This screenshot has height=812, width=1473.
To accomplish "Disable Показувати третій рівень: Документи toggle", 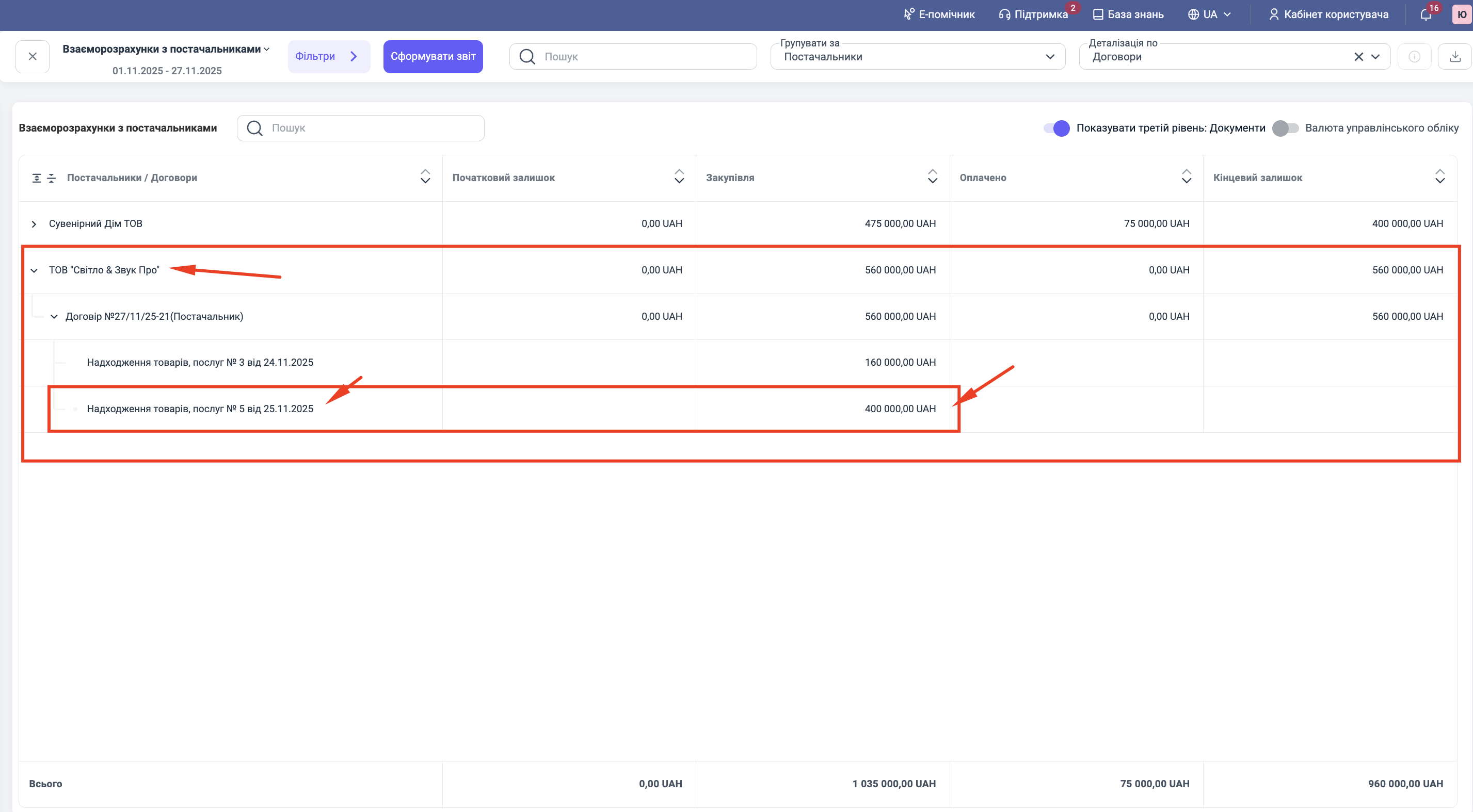I will (1056, 128).
